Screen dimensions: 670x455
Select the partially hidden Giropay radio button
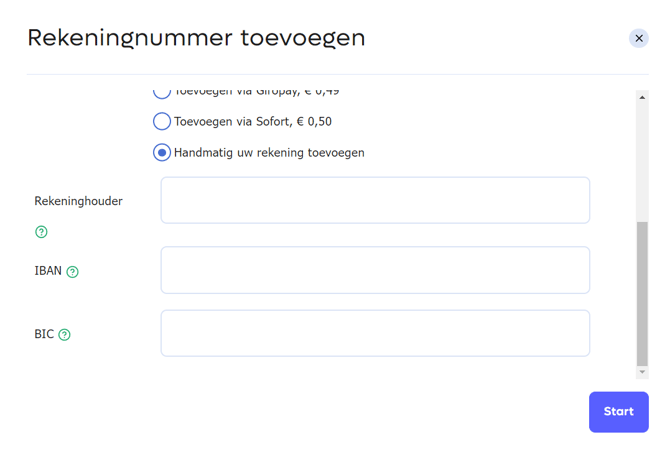click(x=162, y=92)
